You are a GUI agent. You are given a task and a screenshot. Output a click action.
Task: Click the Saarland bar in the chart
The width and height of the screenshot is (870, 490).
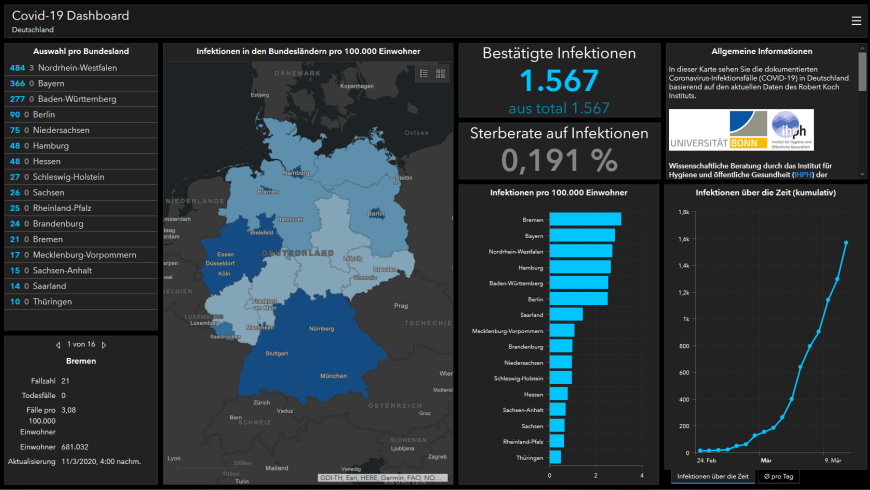pos(566,314)
